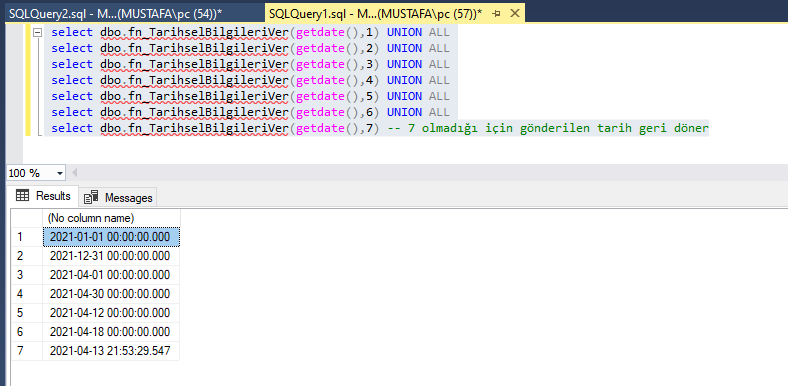Click cell 2021-04-18 00:00:00.000

(111, 332)
